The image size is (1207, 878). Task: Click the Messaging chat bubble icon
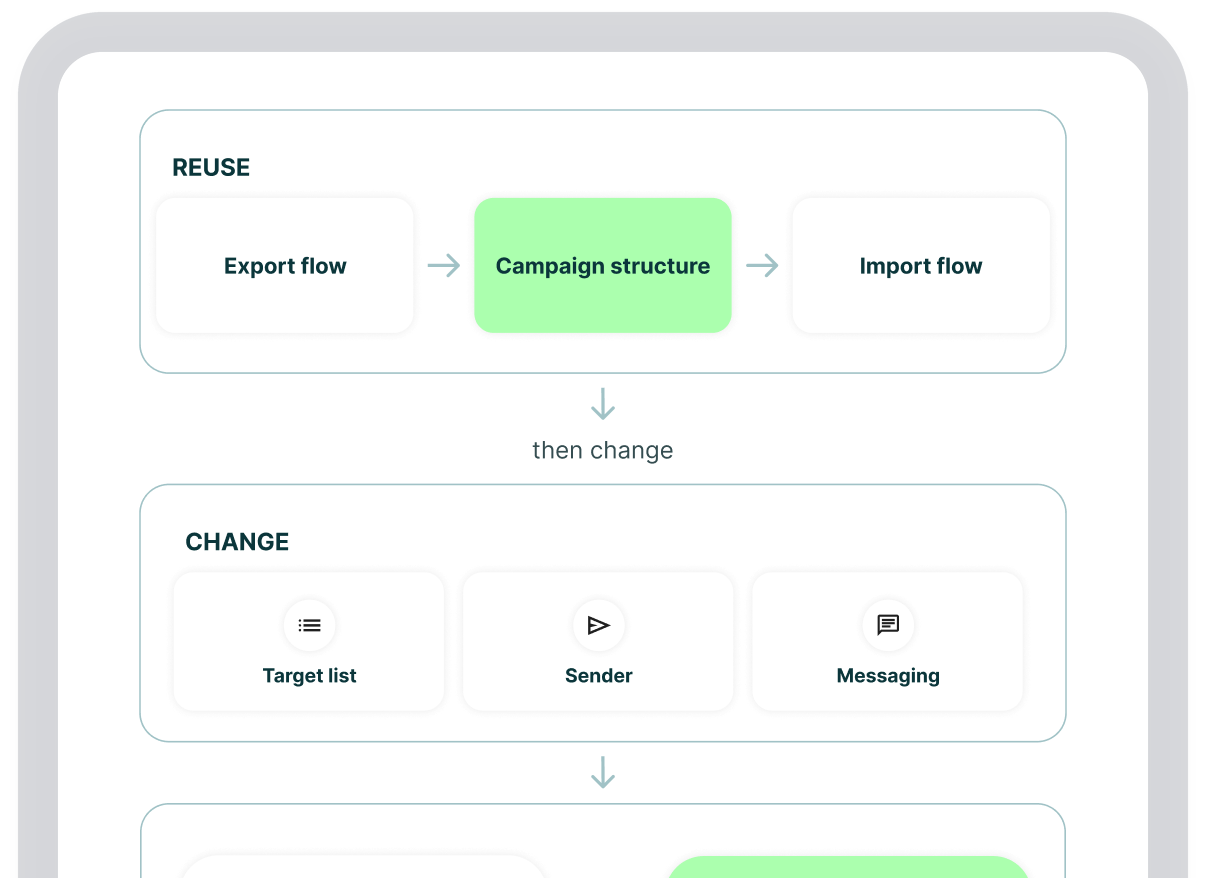tap(888, 625)
